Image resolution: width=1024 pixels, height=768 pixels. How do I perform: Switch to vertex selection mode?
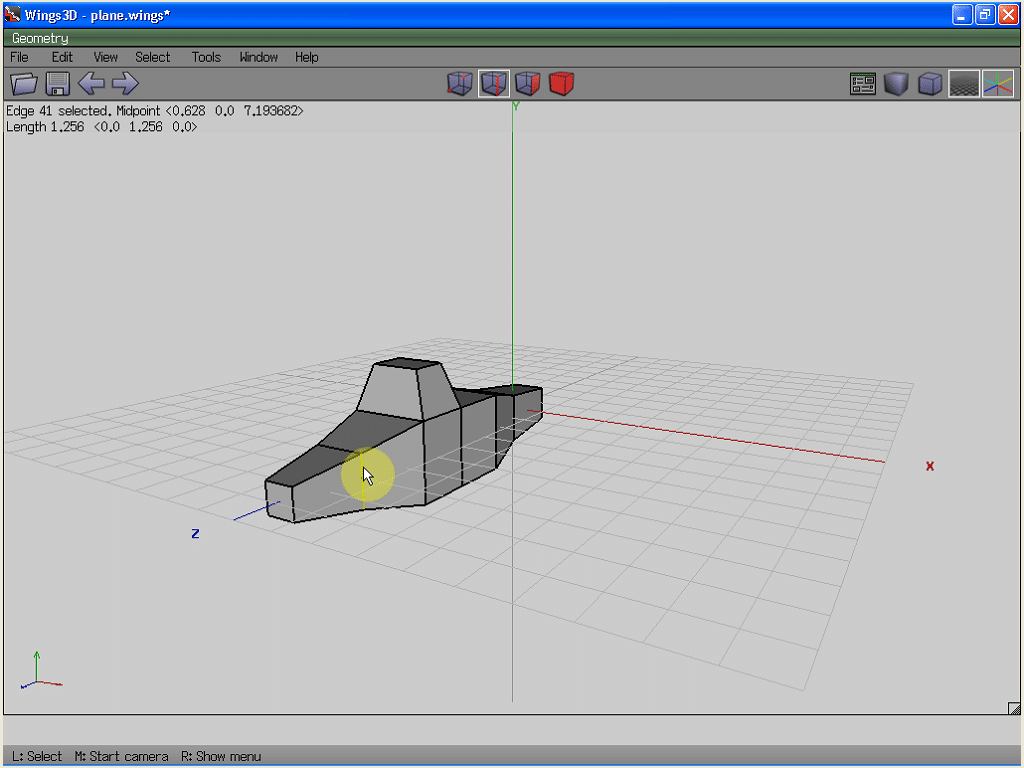[x=460, y=84]
